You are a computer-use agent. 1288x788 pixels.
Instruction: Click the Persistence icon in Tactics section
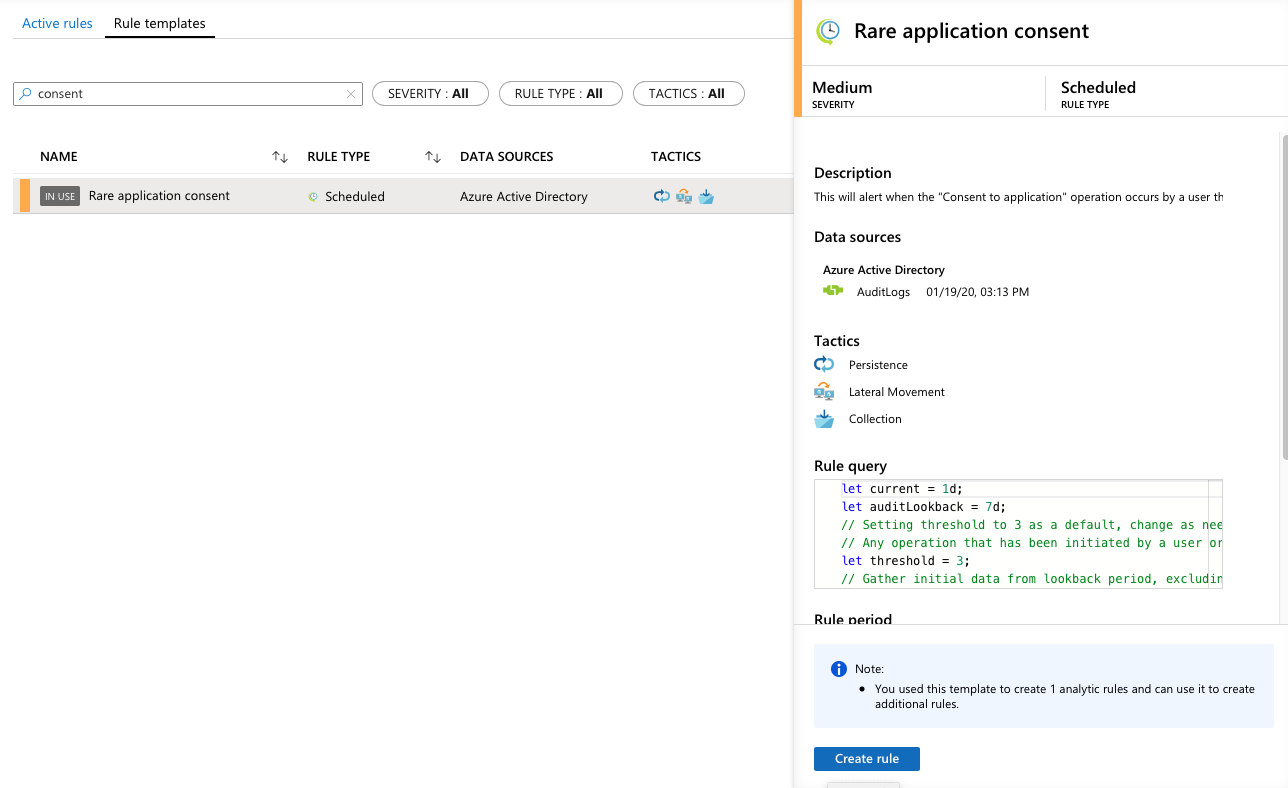point(824,365)
